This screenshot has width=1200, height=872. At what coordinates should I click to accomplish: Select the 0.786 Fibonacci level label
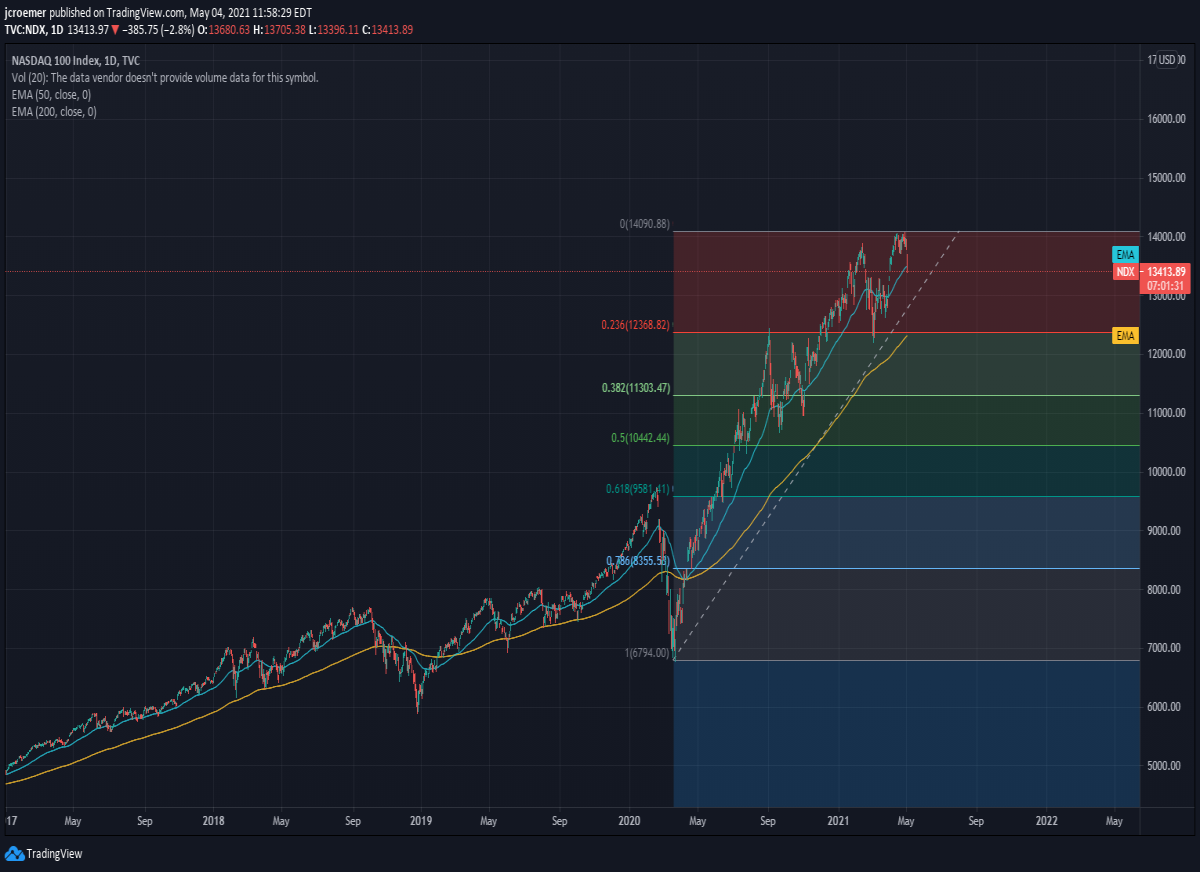[638, 561]
